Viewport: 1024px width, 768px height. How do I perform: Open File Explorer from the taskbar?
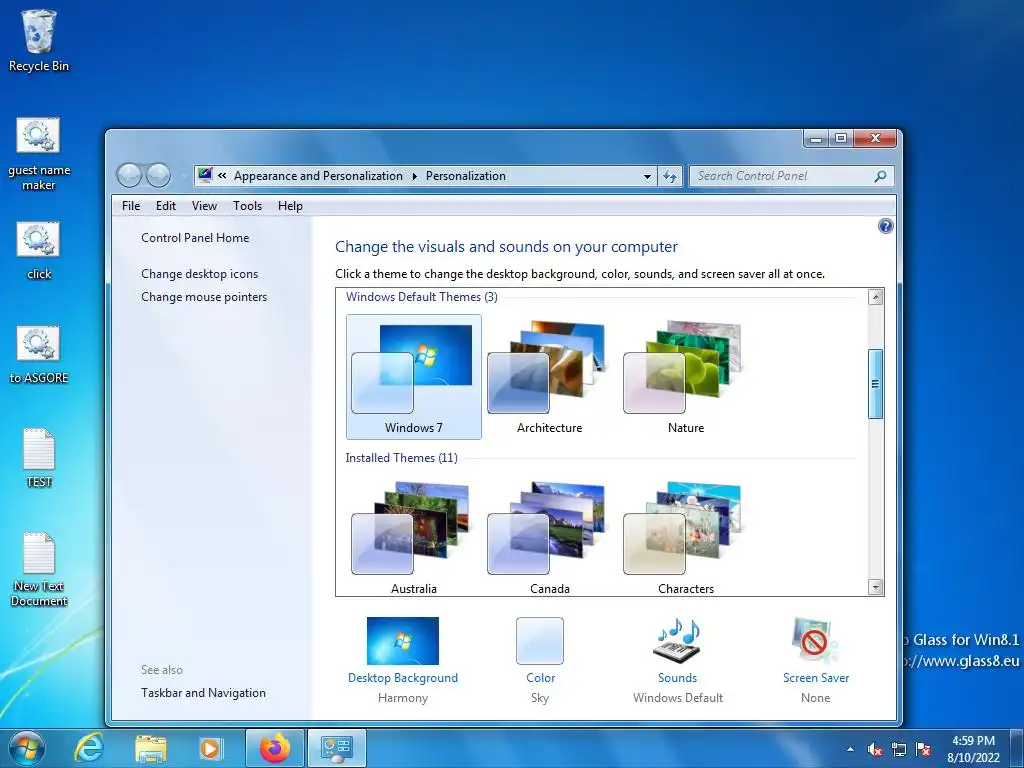pos(150,748)
